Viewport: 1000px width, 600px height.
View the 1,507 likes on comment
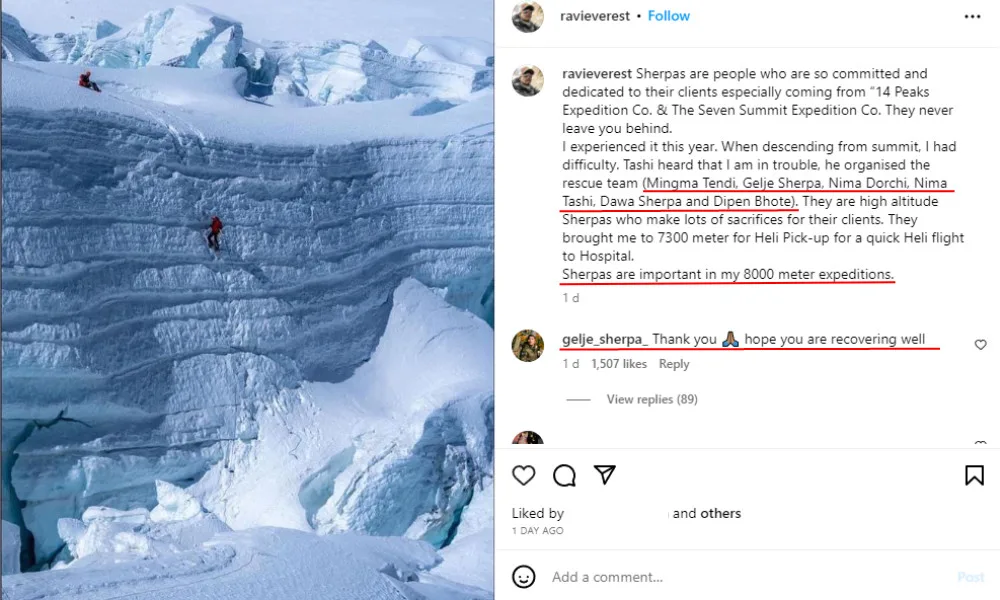[x=619, y=364]
